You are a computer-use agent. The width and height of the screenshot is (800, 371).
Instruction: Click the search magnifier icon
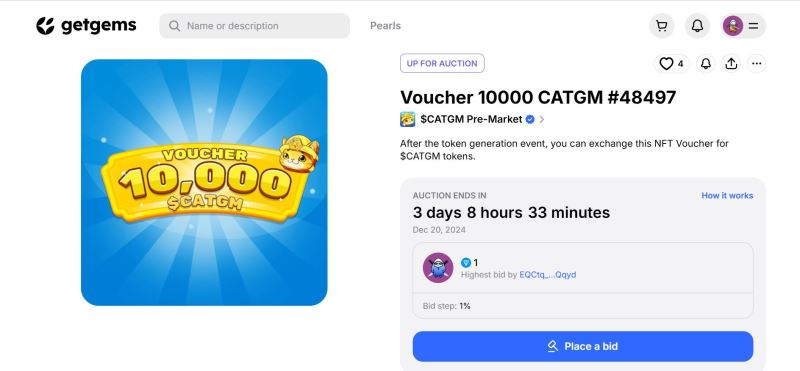pos(174,26)
